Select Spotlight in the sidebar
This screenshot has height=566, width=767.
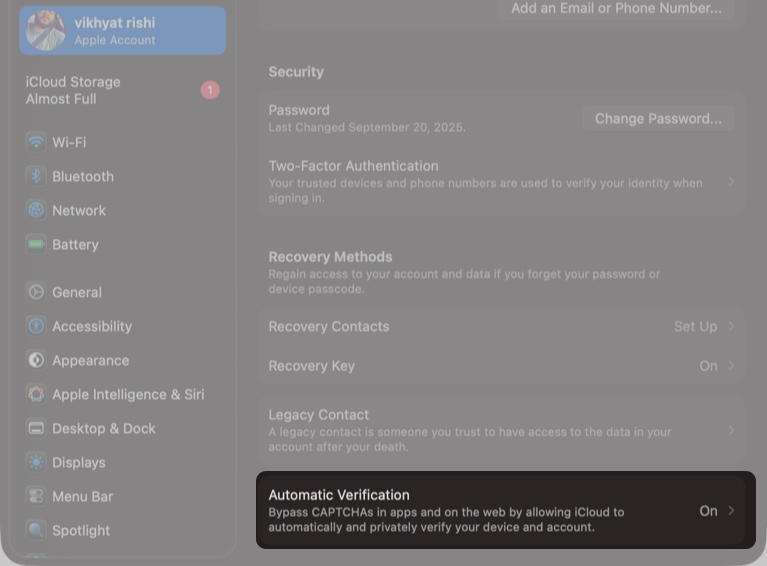pos(81,530)
